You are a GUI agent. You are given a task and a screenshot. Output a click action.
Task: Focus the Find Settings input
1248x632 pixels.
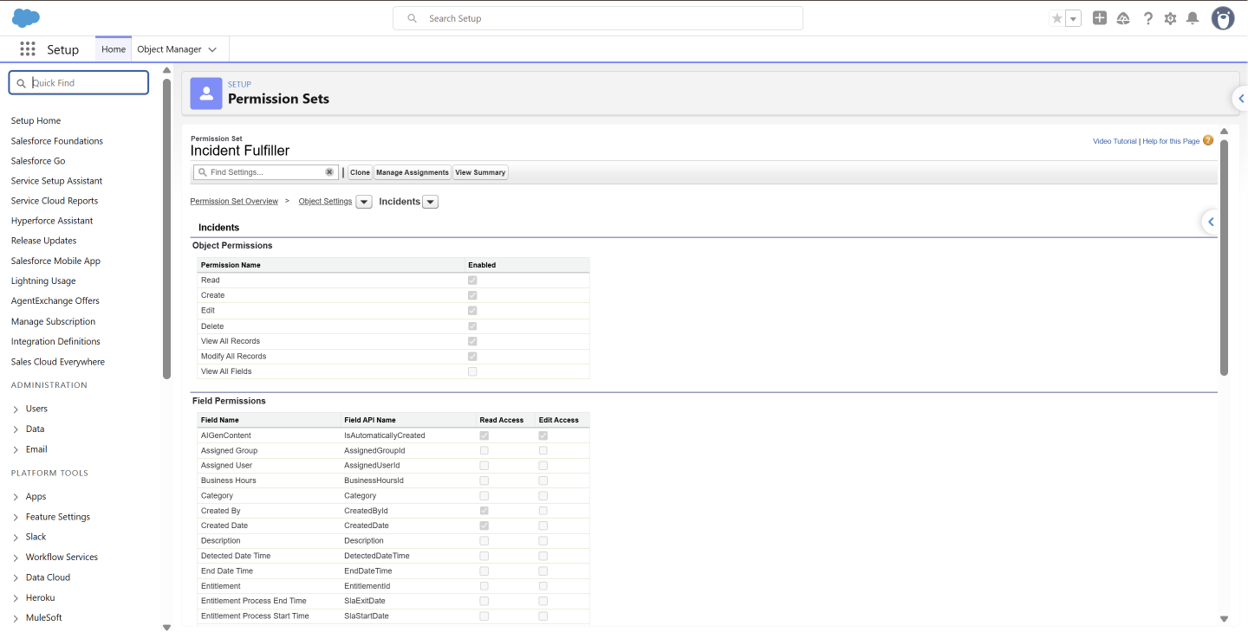266,172
